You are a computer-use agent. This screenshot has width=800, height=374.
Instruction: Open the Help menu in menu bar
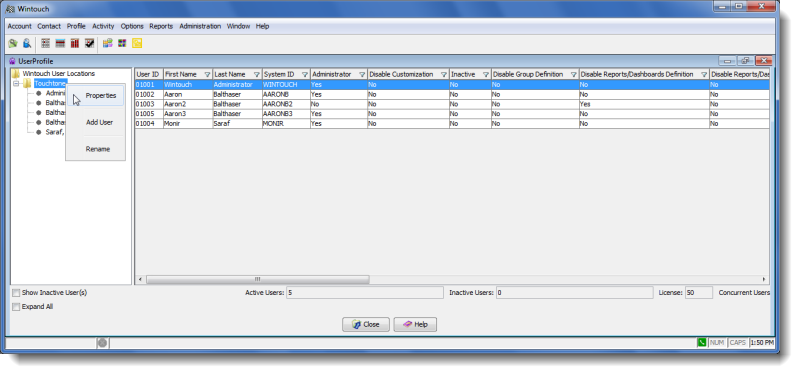262,26
